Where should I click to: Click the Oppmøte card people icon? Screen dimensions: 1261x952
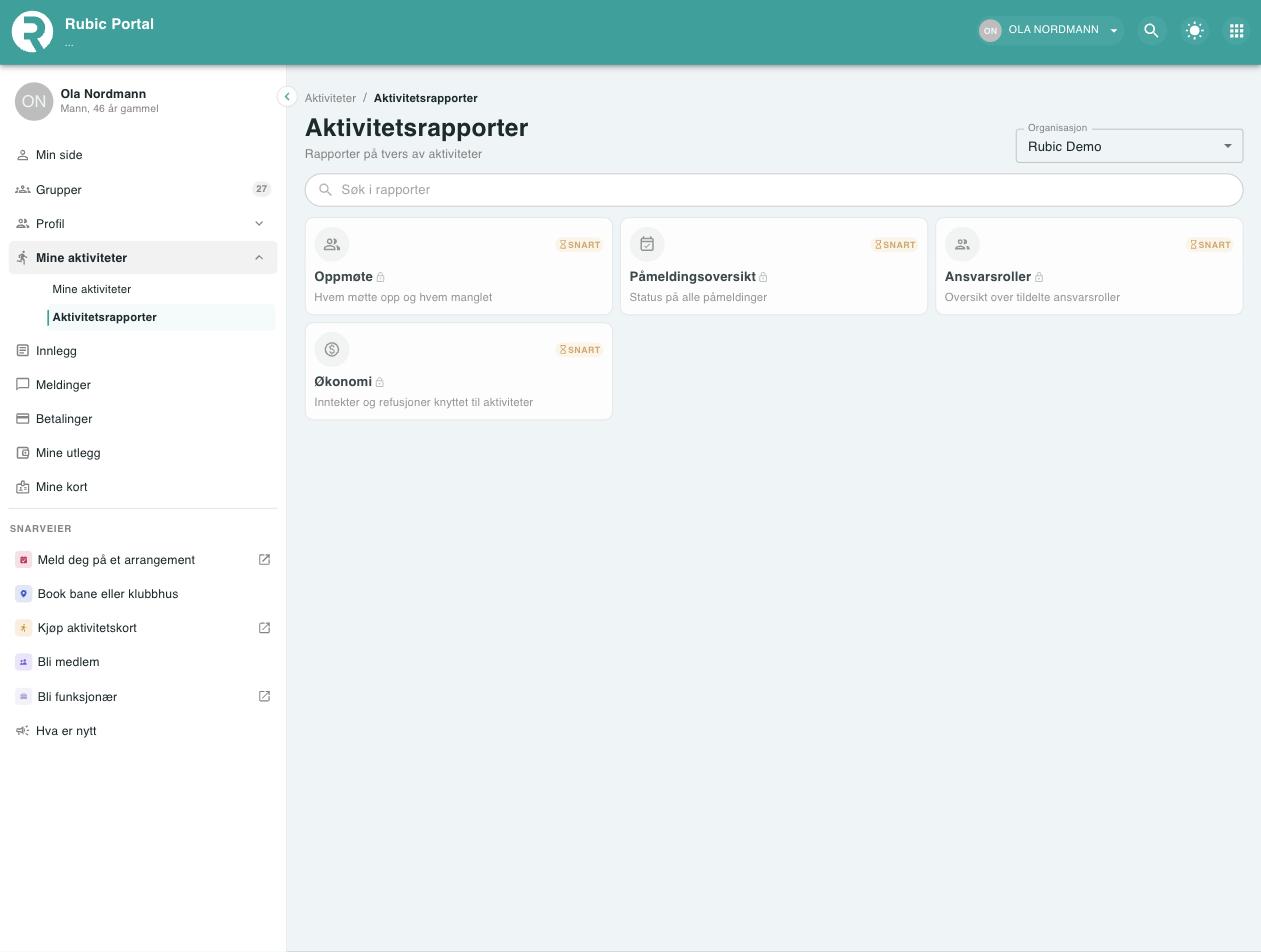(x=332, y=244)
